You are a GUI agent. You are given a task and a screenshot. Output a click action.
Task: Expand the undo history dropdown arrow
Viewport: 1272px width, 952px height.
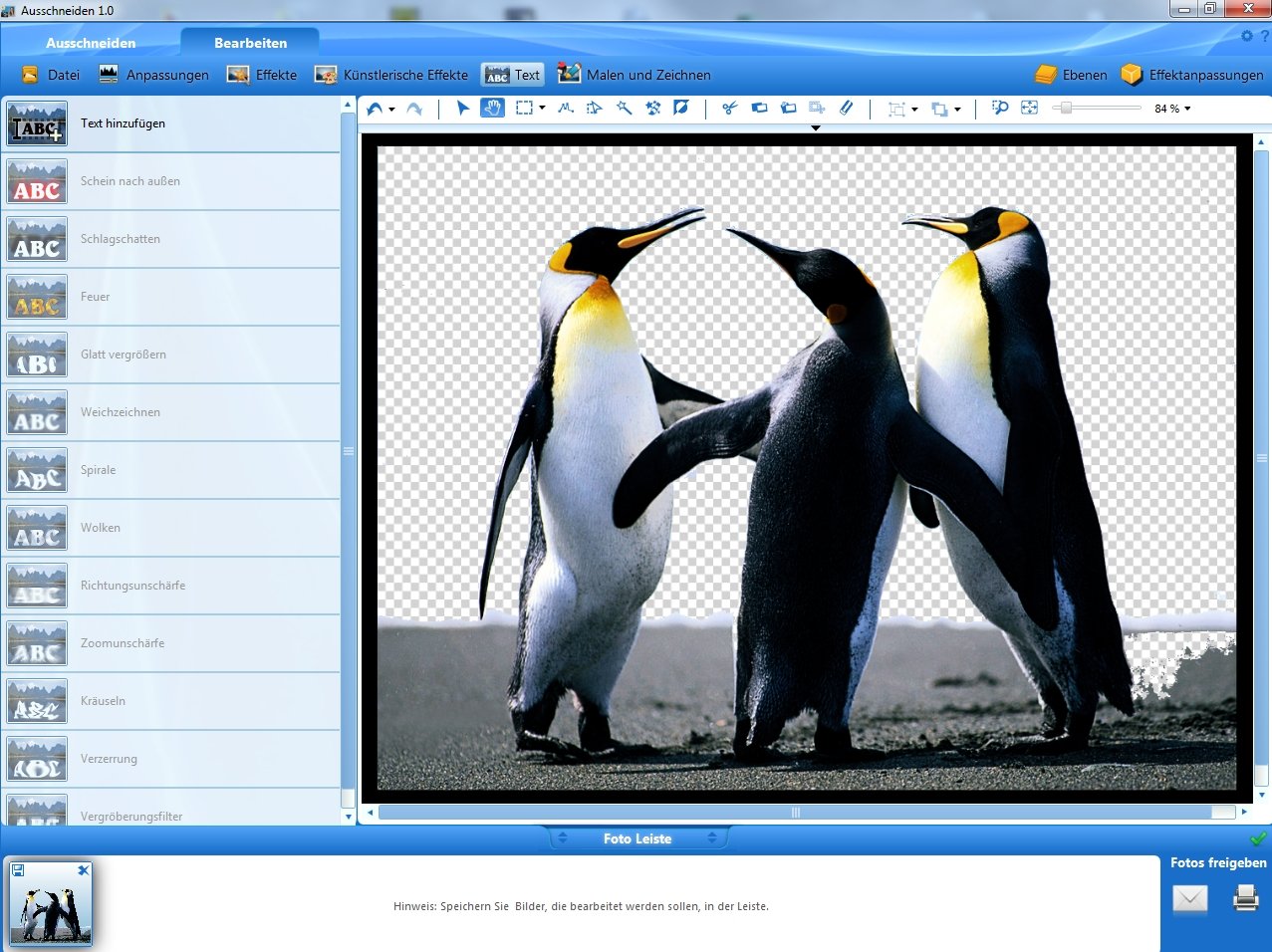[x=391, y=109]
